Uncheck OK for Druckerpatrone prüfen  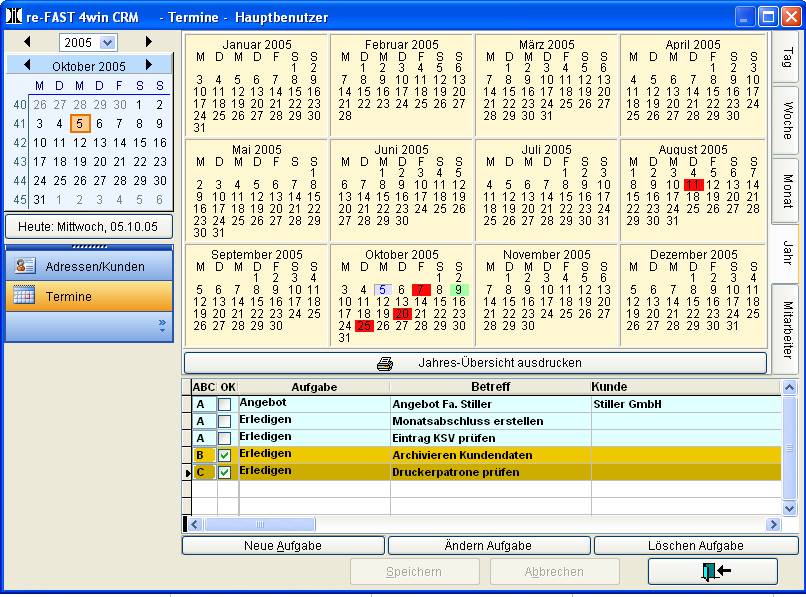[x=225, y=473]
